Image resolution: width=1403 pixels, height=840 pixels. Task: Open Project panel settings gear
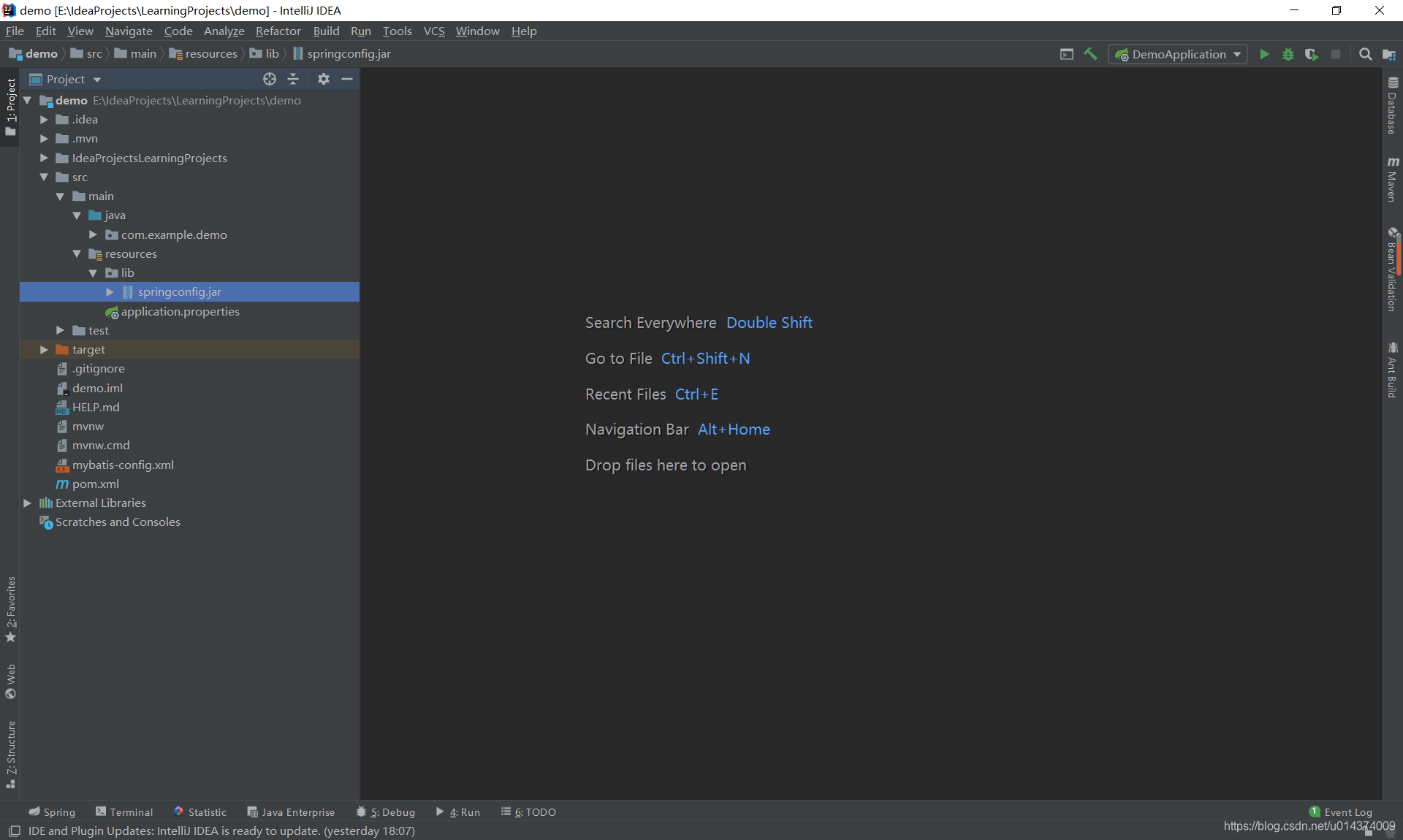coord(324,79)
